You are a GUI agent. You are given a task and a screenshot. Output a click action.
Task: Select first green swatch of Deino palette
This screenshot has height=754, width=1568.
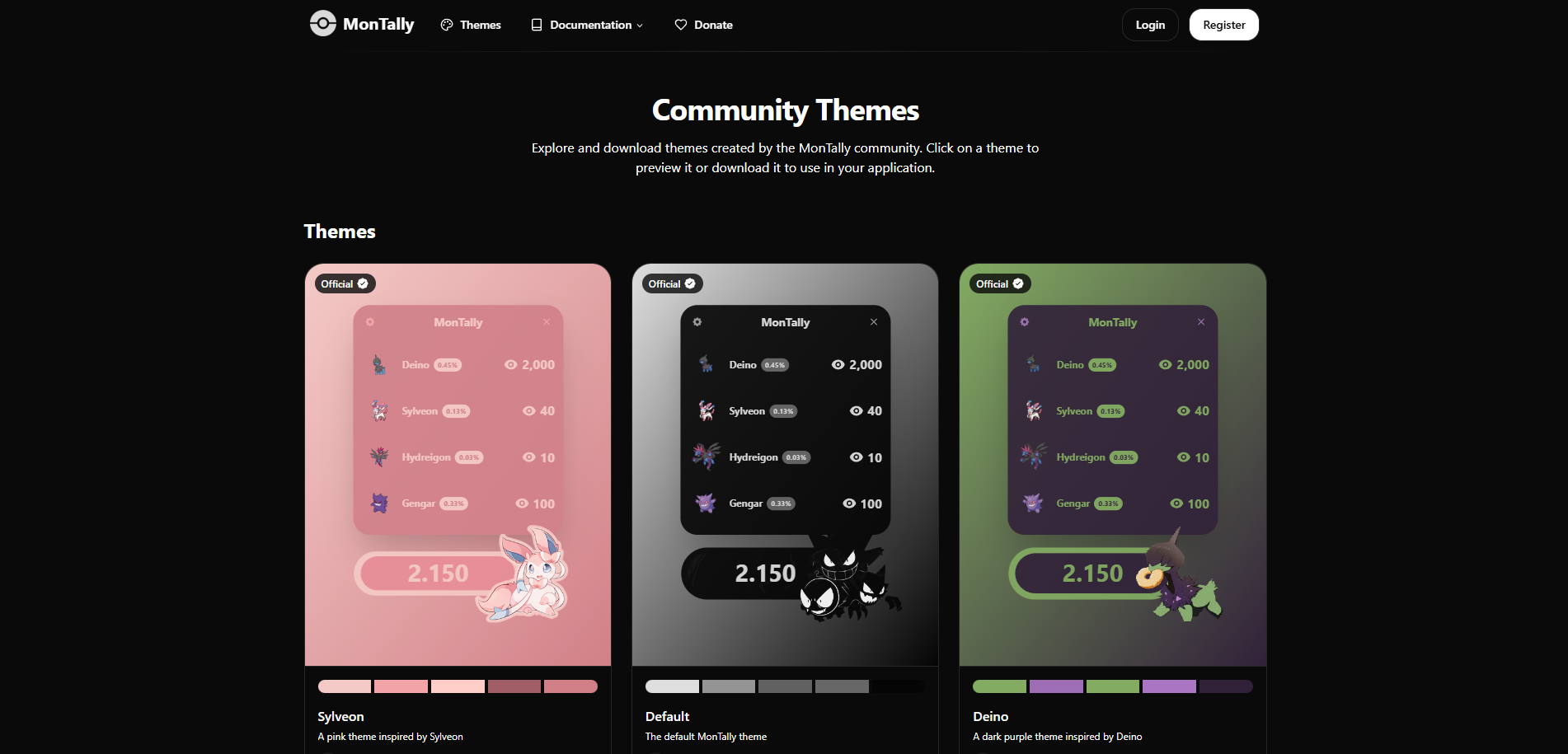click(x=999, y=686)
